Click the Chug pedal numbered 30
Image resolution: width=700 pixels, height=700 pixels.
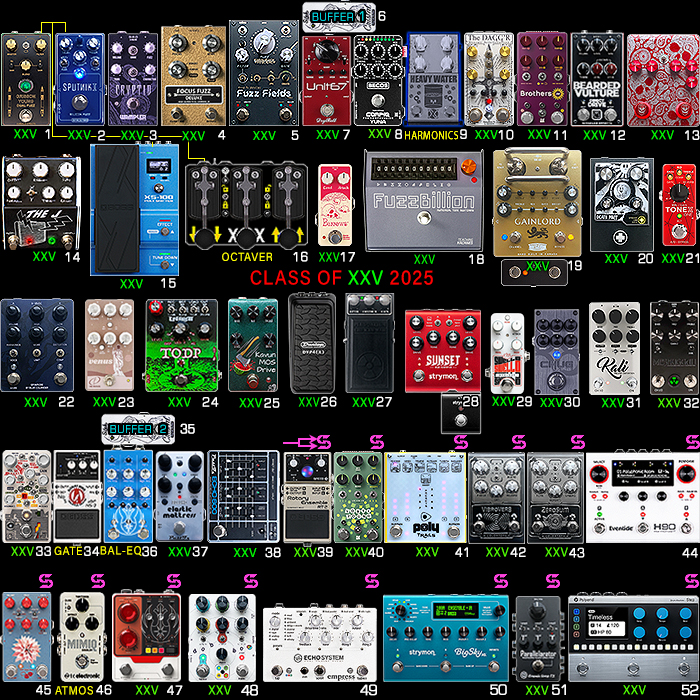(x=556, y=351)
